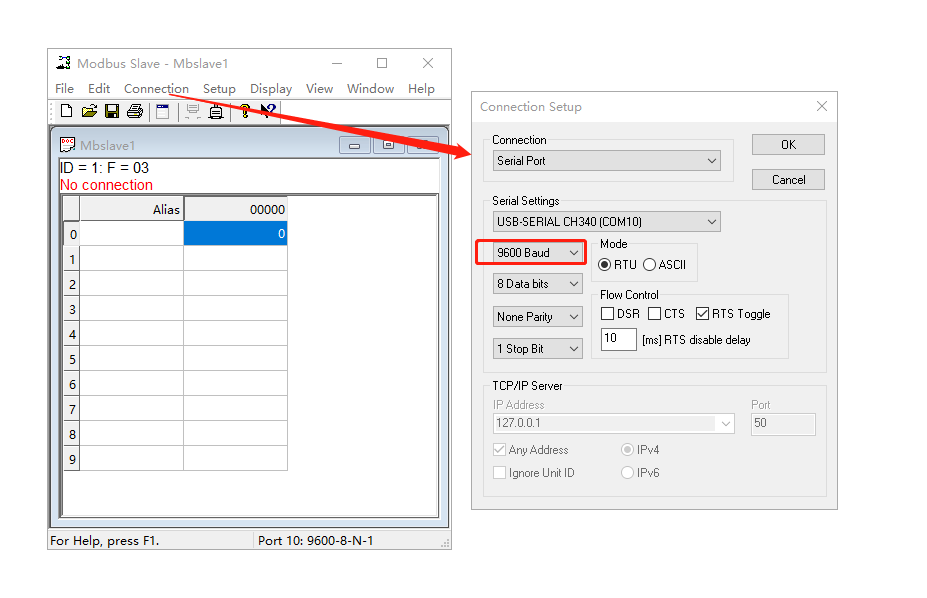Click the slave definition window icon
The image size is (927, 598).
pos(162,111)
